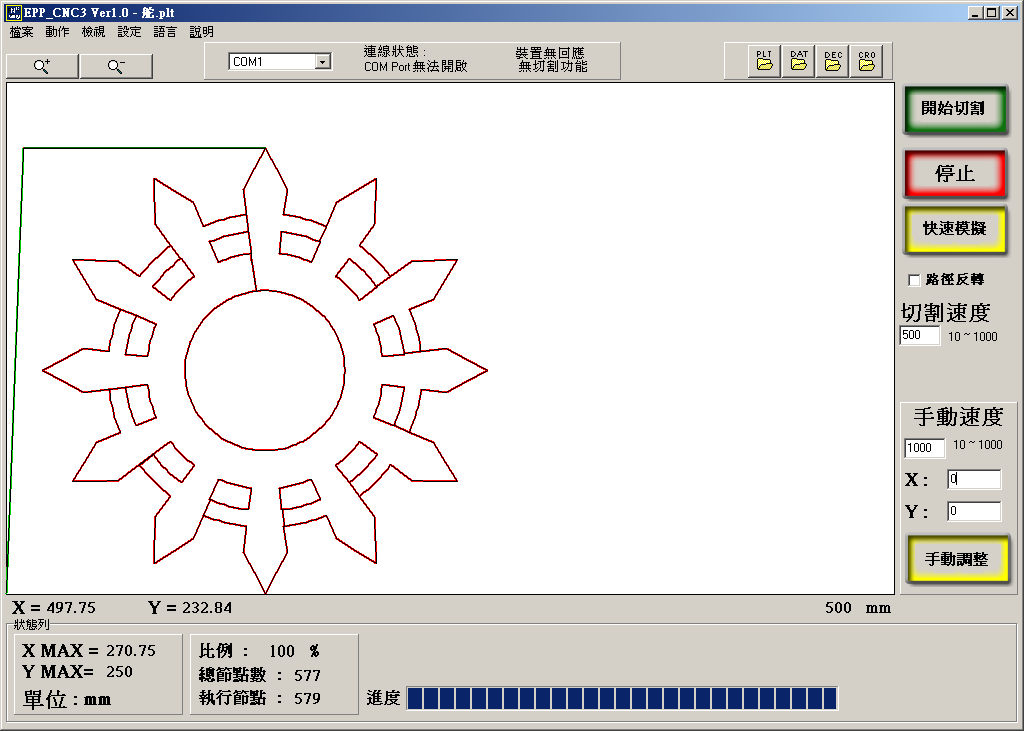Focus the 切割速度 input showing 500
The width and height of the screenshot is (1024, 731).
(x=920, y=335)
